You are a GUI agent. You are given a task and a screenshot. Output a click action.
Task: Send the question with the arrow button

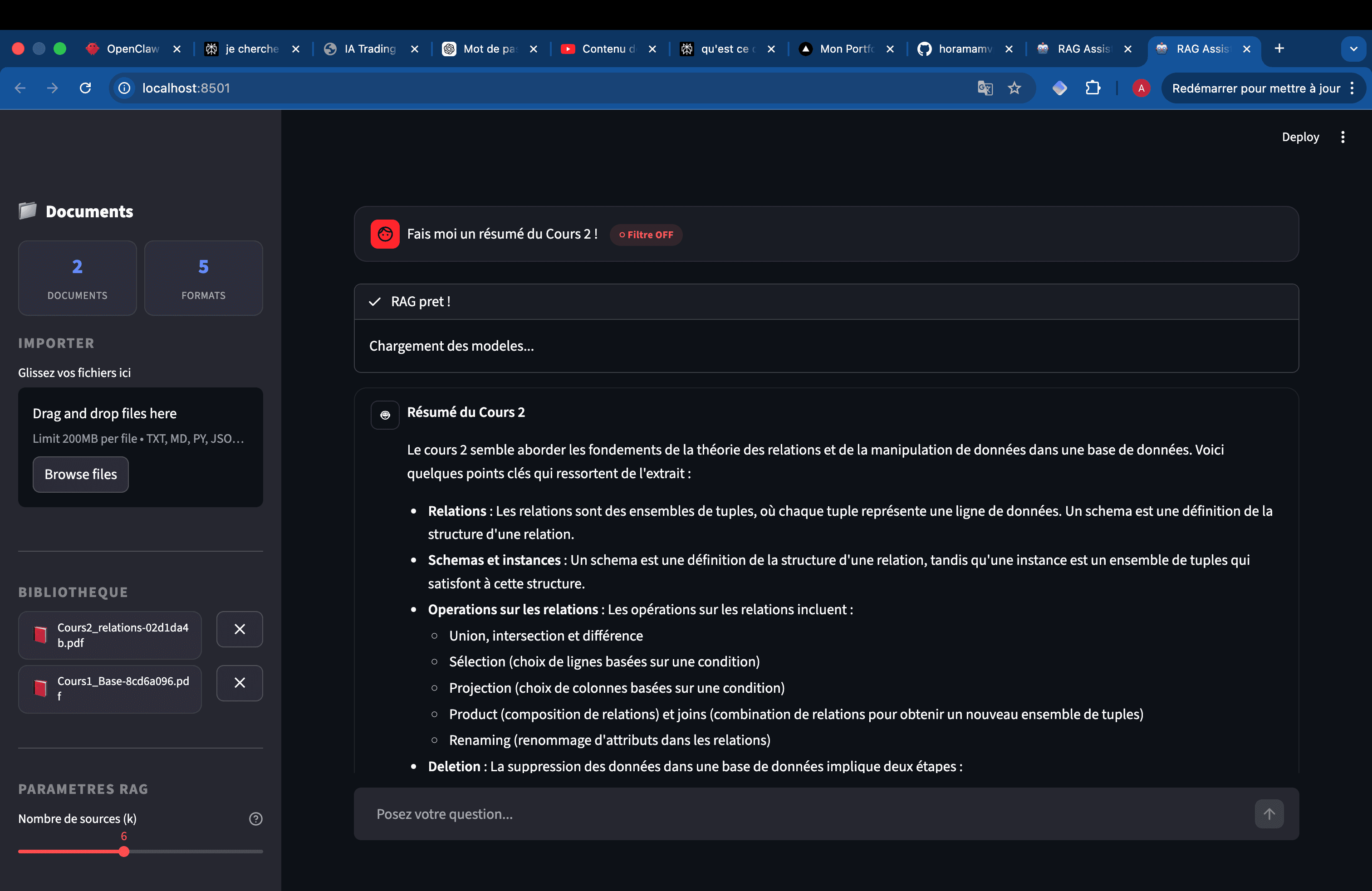(1269, 814)
